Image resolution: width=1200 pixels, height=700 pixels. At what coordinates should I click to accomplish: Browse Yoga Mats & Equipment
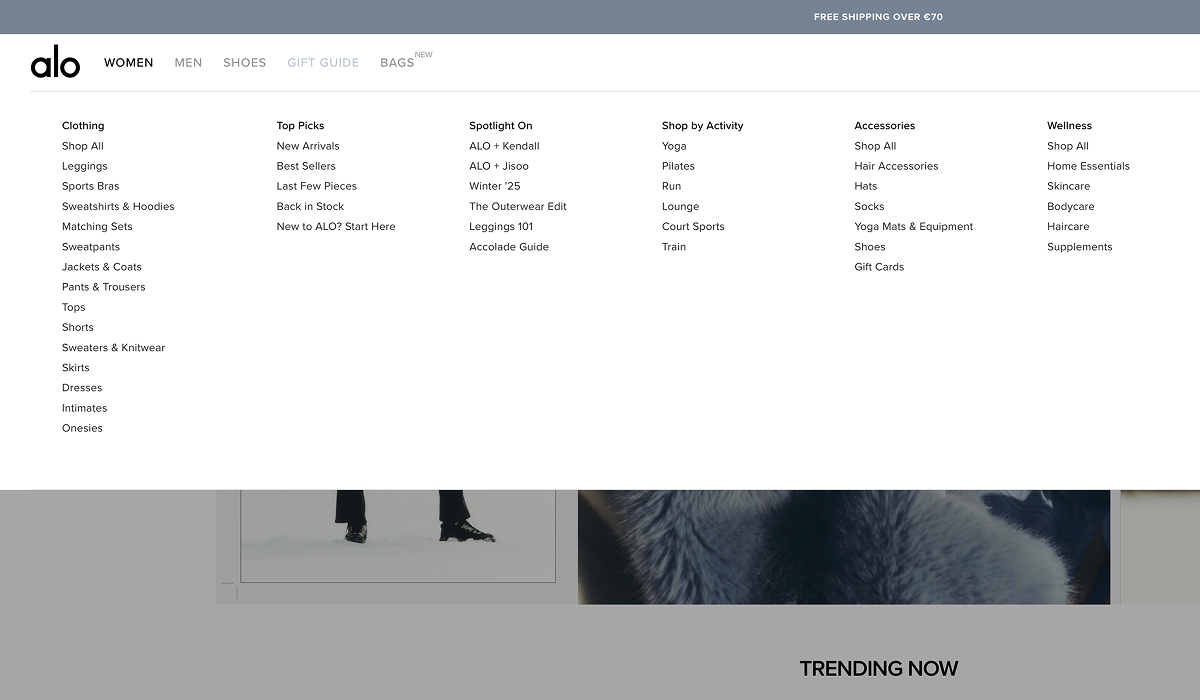(913, 226)
